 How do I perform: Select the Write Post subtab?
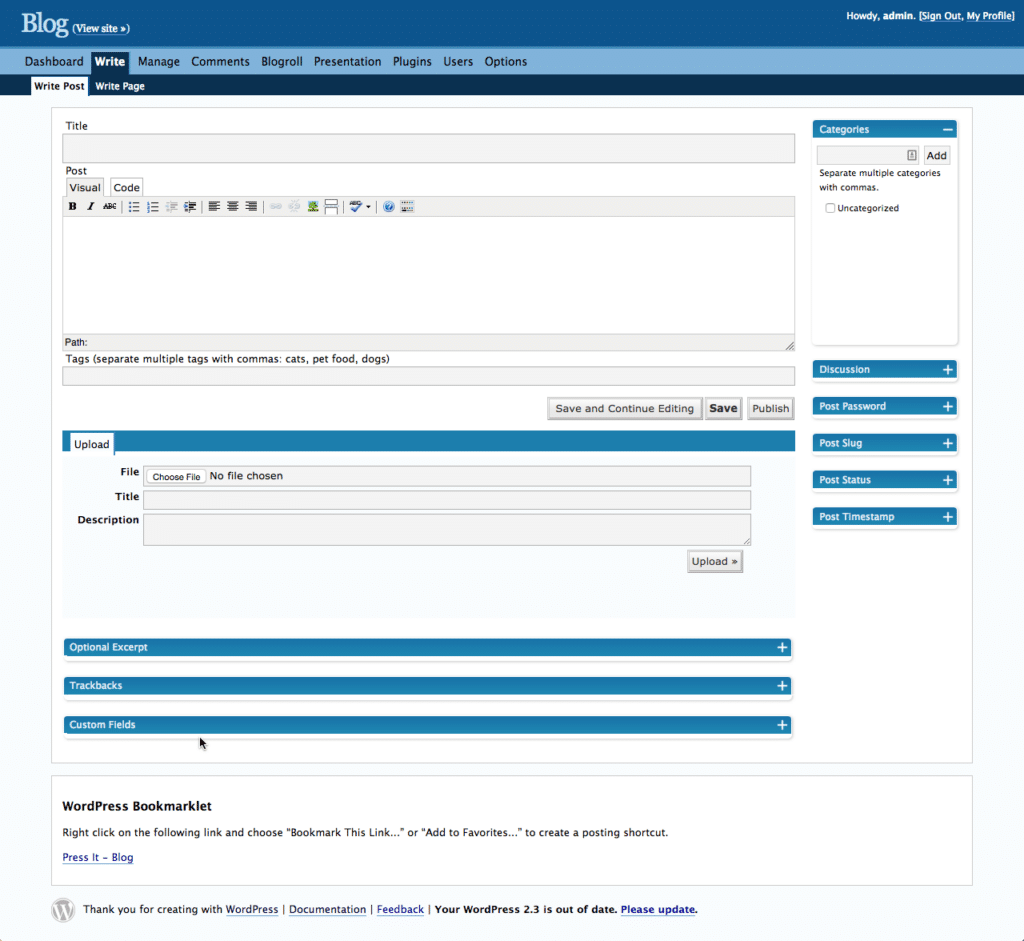coord(59,86)
